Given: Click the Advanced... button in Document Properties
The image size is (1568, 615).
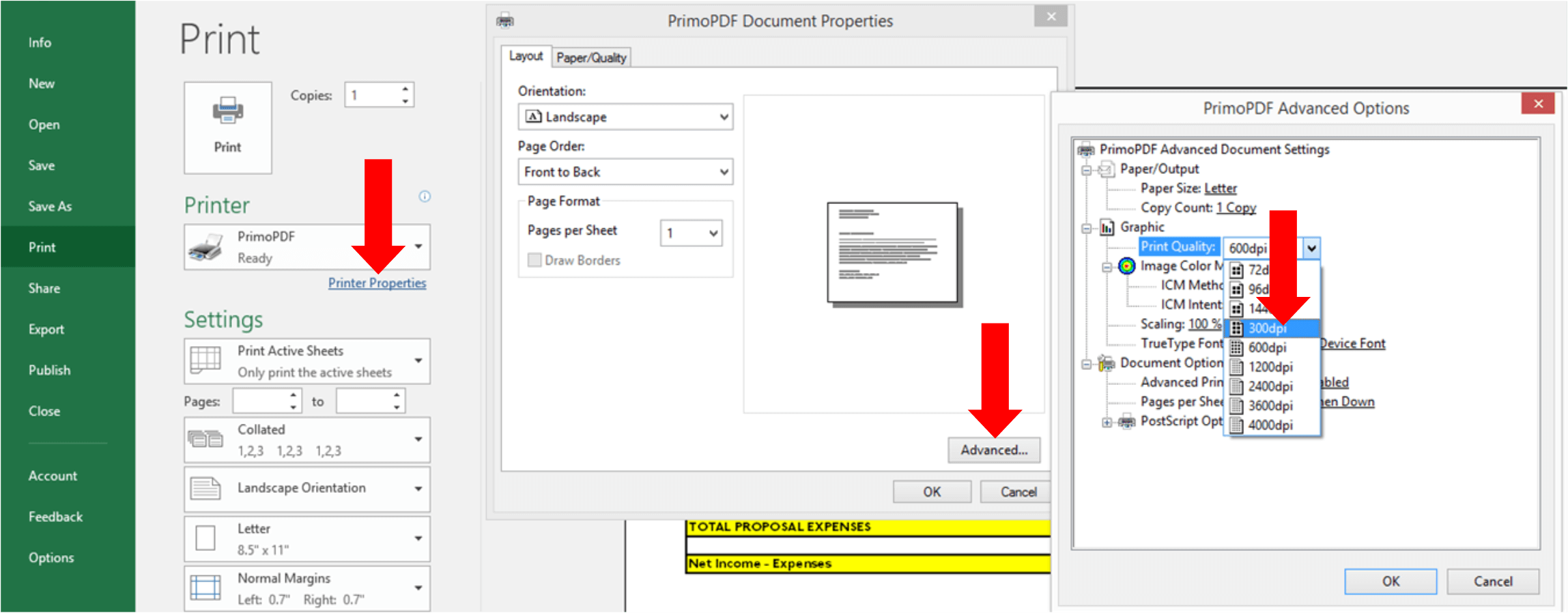Looking at the screenshot, I should click(x=994, y=450).
